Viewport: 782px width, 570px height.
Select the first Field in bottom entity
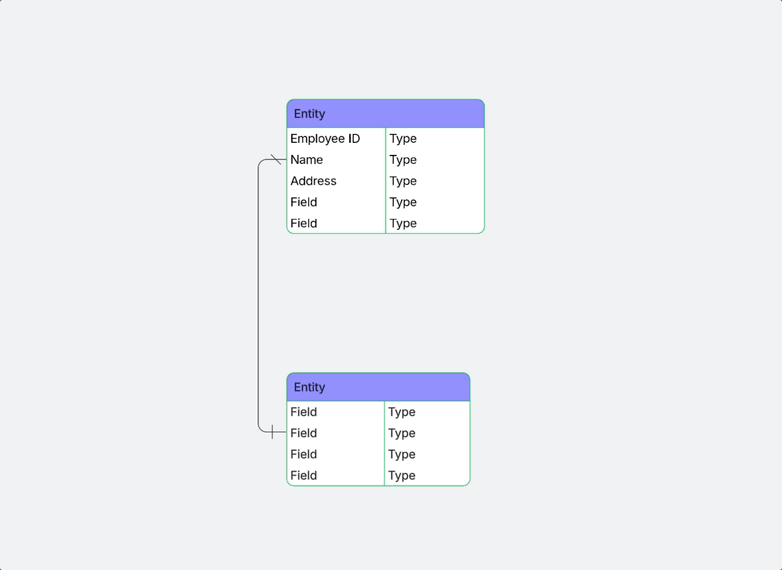(336, 412)
